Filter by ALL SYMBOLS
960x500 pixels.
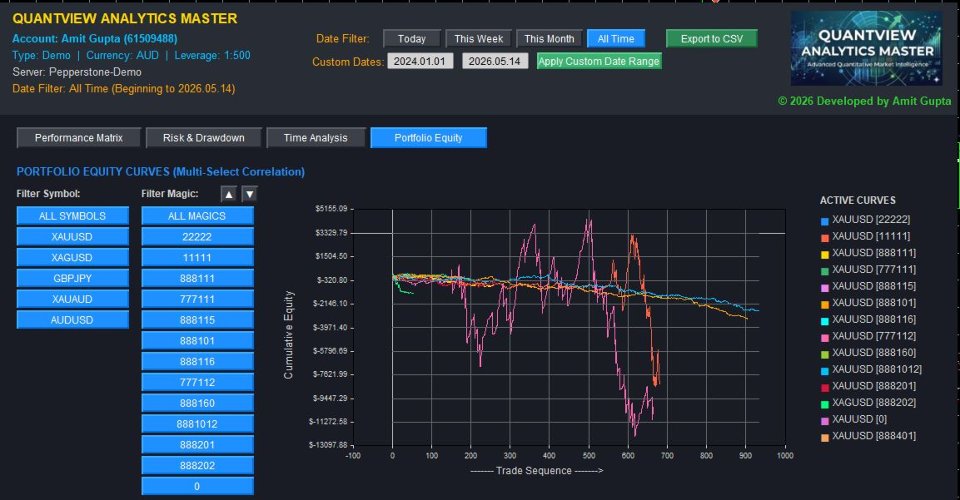[x=72, y=216]
